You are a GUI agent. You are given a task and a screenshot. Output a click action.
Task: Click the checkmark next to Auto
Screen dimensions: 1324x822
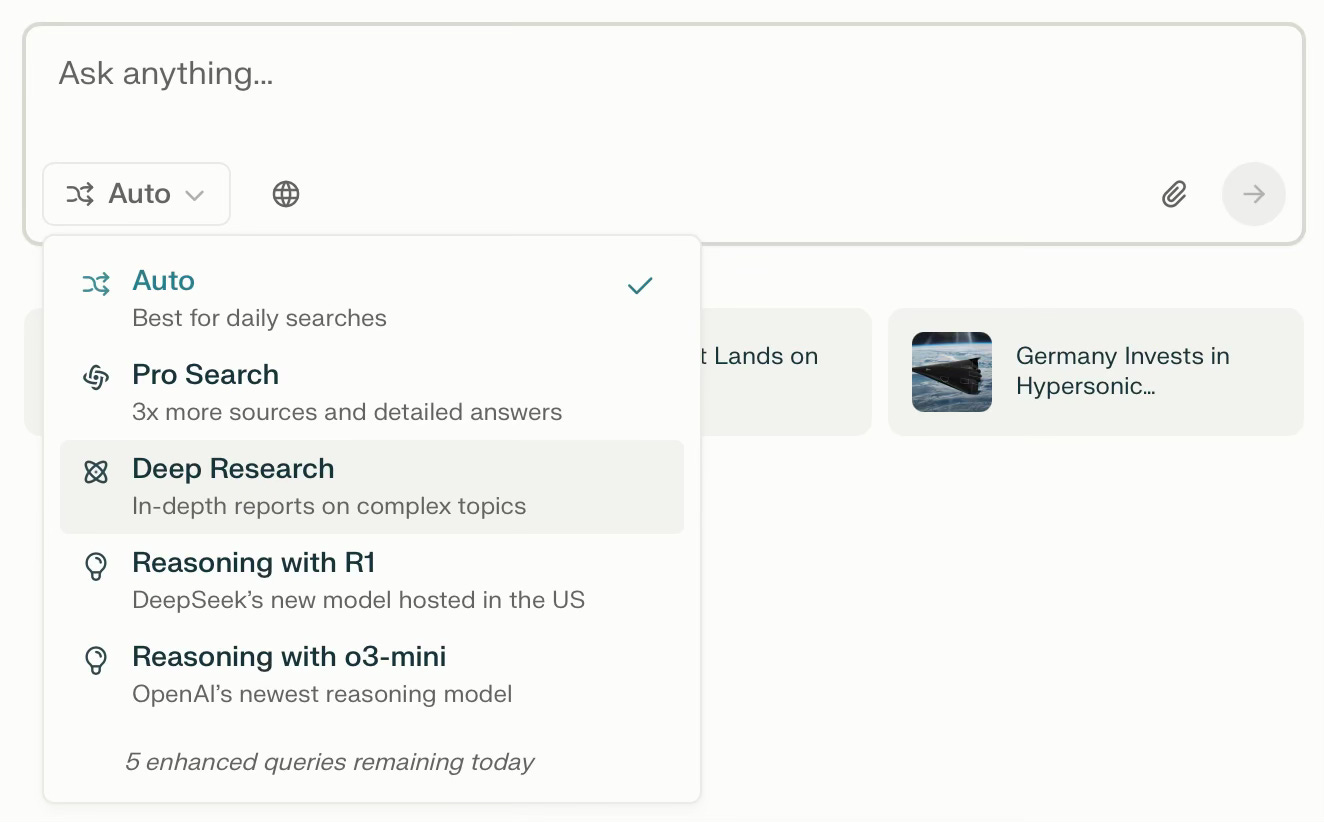click(640, 286)
